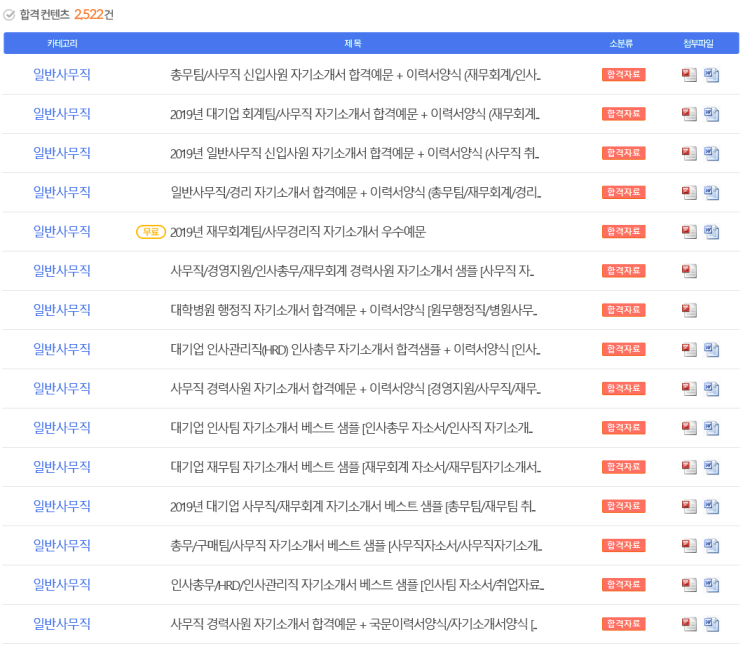Viewport: 743px width, 653px height.
Task: Open title 인사총무/HRD/인사관리직 자기소개서 베스트 샘플
Action: click(x=357, y=585)
